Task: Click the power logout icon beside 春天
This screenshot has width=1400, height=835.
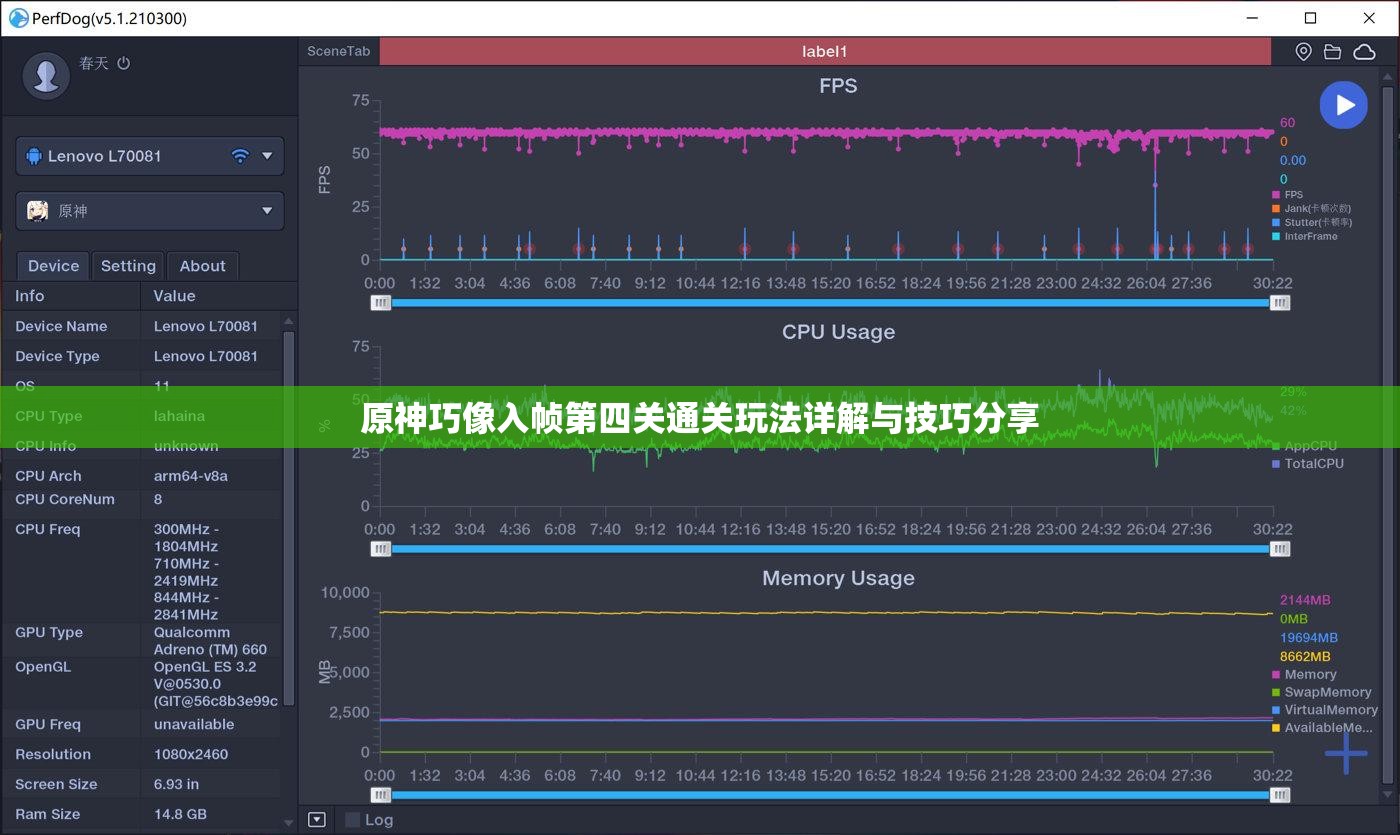Action: point(124,63)
